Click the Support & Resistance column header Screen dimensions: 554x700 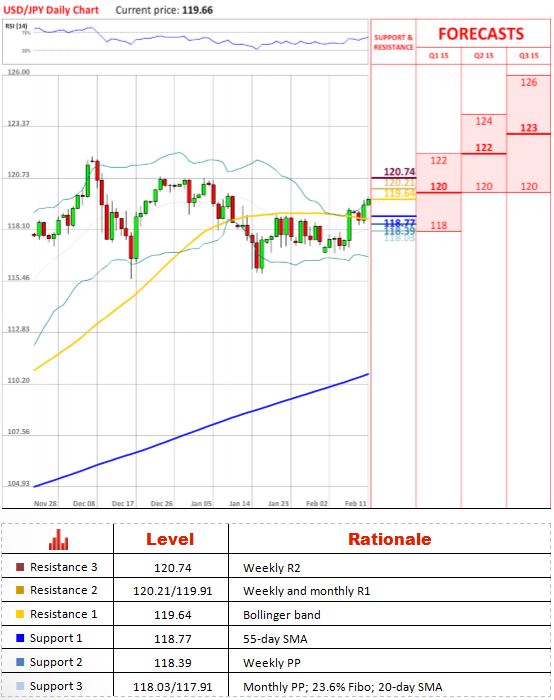(x=393, y=42)
